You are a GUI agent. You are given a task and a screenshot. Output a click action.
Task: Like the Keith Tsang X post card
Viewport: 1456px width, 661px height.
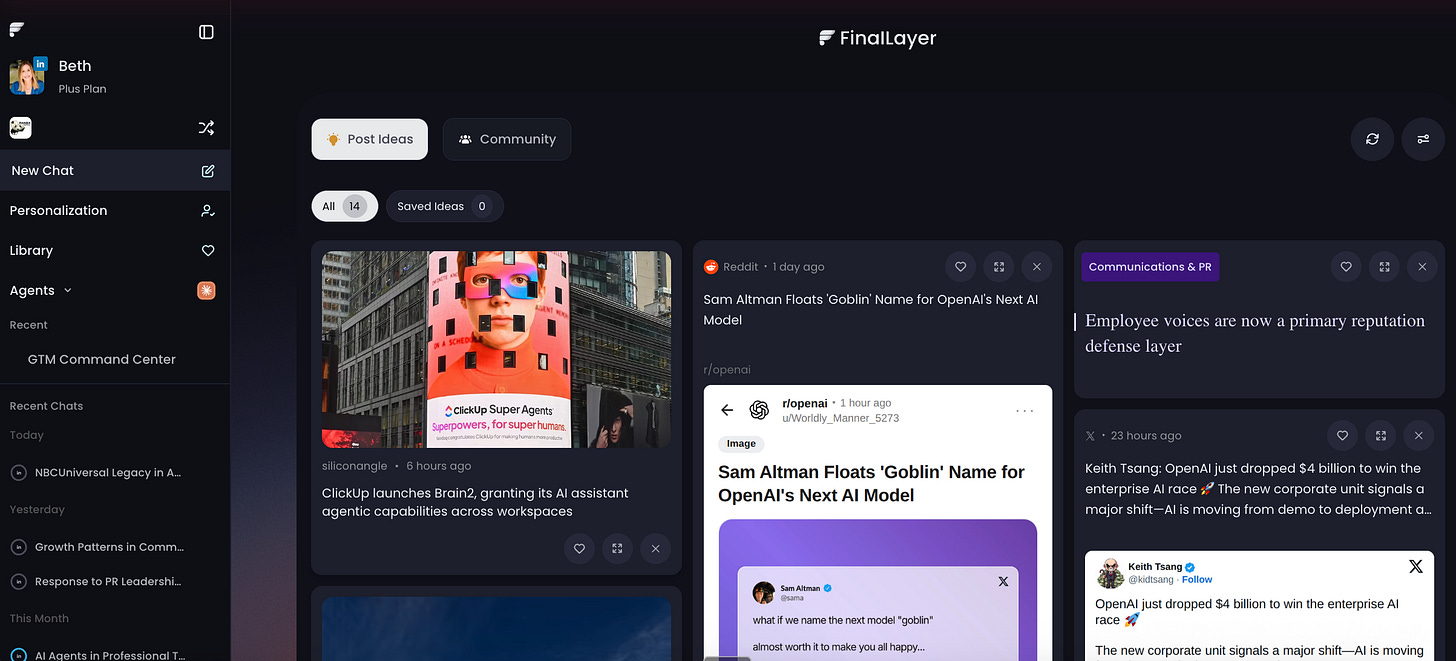(1342, 436)
